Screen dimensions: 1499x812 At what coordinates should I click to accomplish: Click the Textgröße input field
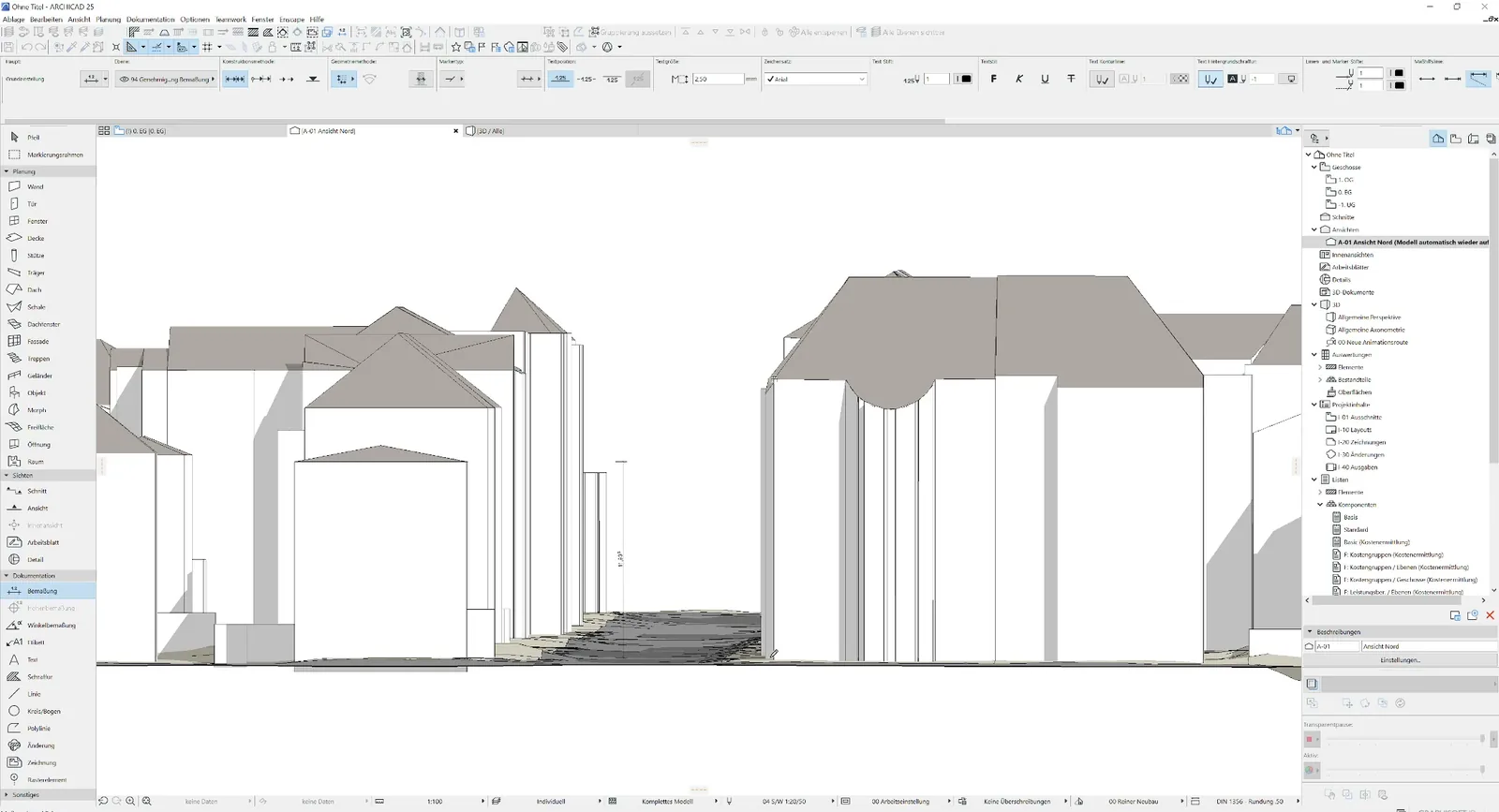pyautogui.click(x=718, y=79)
